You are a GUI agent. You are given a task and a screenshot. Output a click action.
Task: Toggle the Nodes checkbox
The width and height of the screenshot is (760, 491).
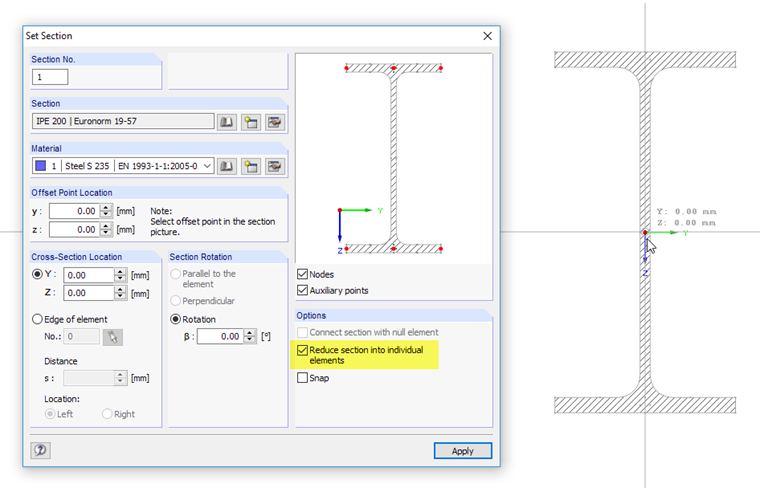(302, 274)
